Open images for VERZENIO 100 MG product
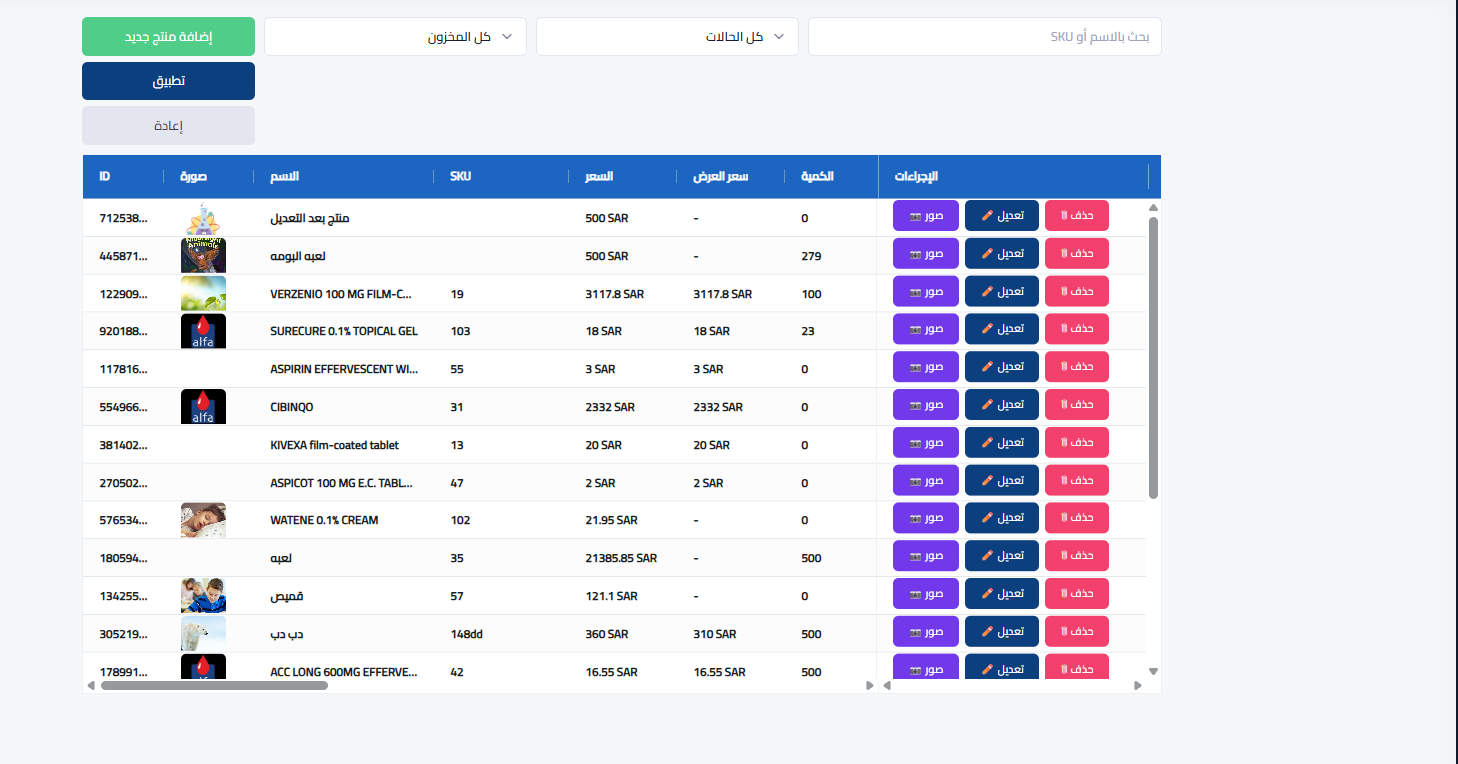The image size is (1458, 764). (x=925, y=291)
